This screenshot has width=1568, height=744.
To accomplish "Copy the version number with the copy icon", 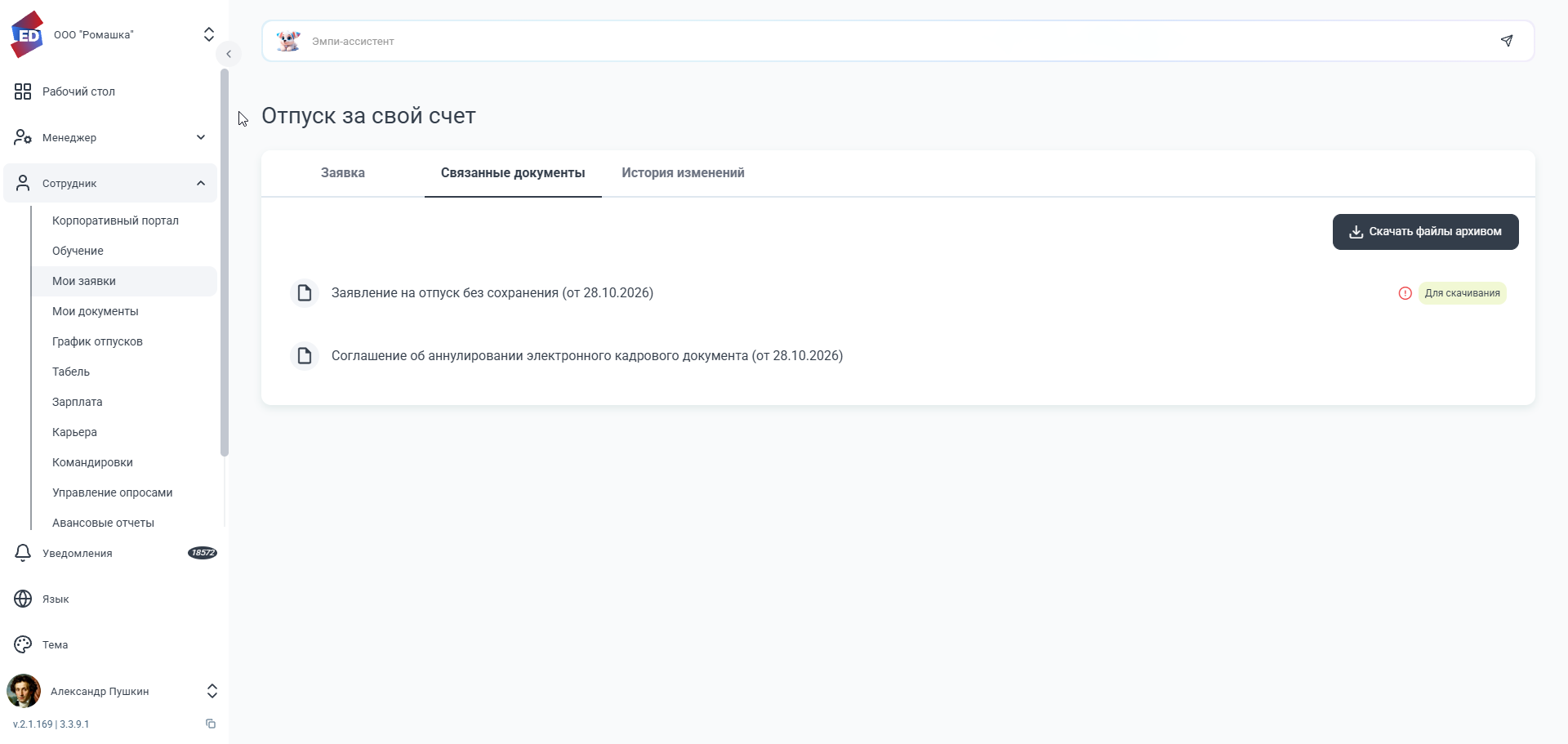I will point(211,724).
